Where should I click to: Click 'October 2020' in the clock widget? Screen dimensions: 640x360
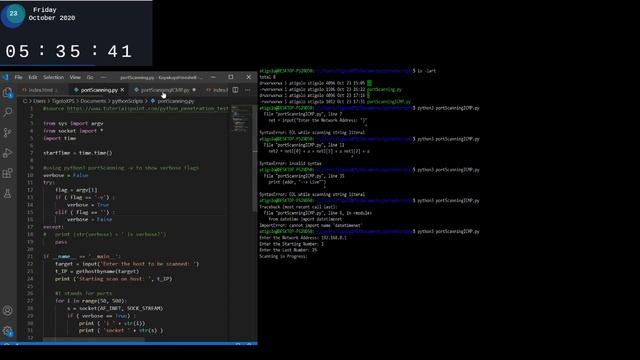[52, 18]
